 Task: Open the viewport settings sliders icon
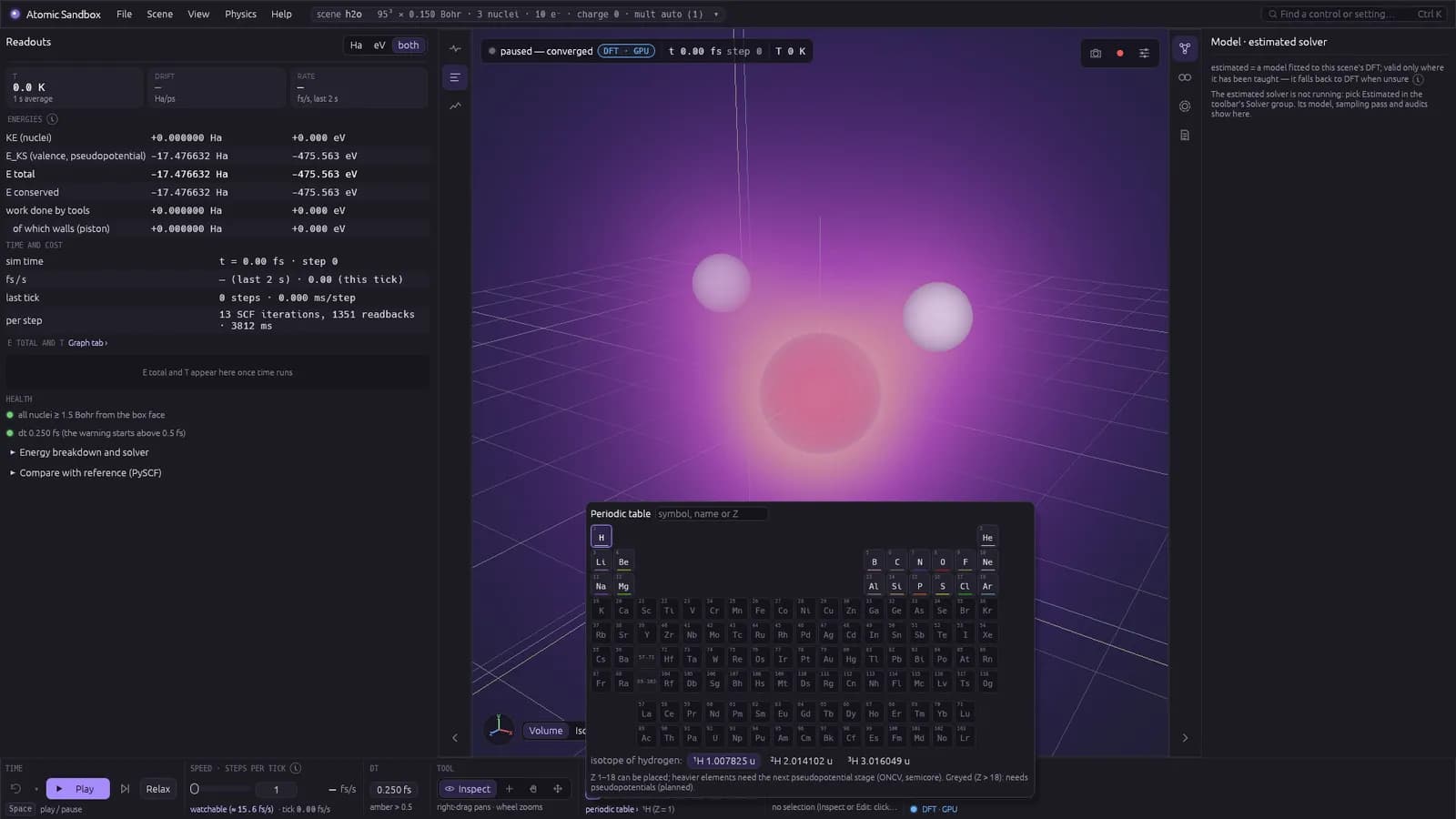point(1144,54)
